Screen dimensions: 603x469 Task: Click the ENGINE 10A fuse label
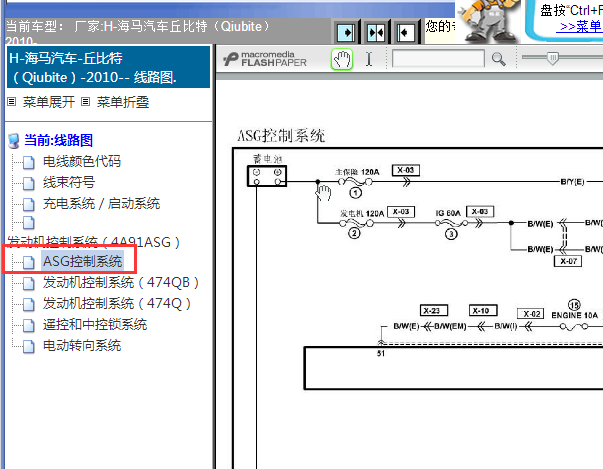tap(574, 315)
